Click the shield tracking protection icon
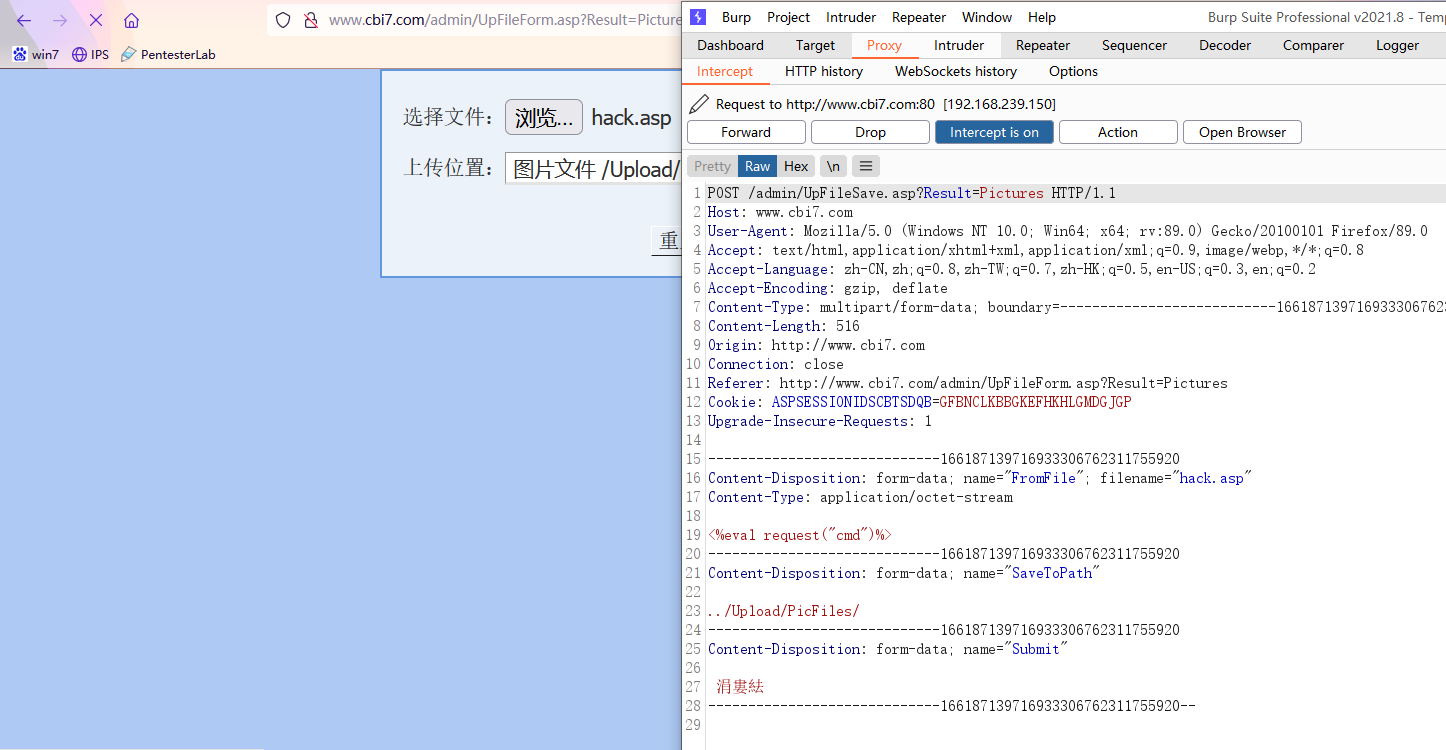 click(283, 20)
